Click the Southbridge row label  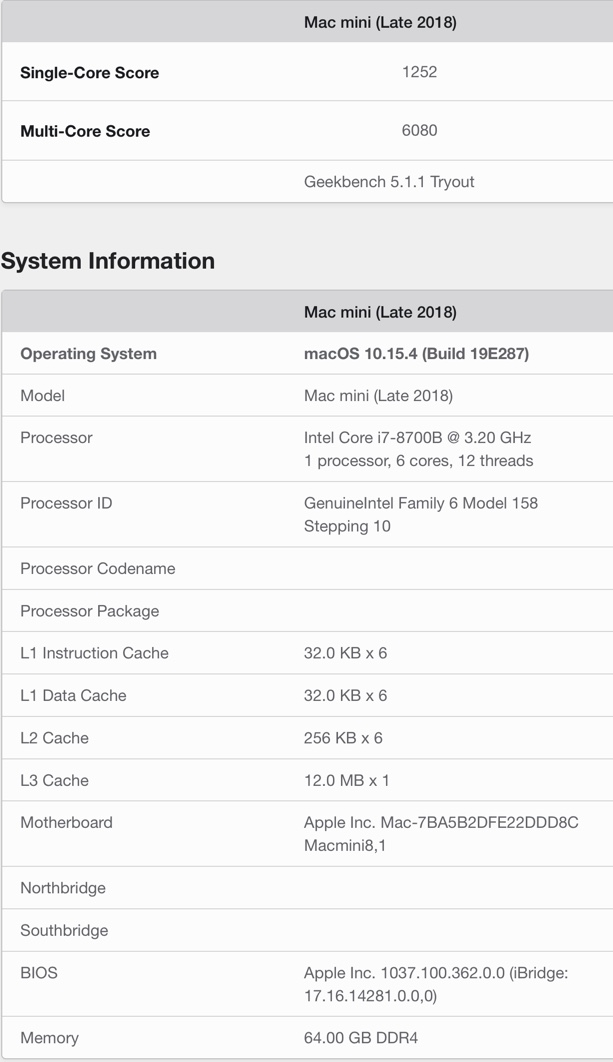click(x=64, y=931)
